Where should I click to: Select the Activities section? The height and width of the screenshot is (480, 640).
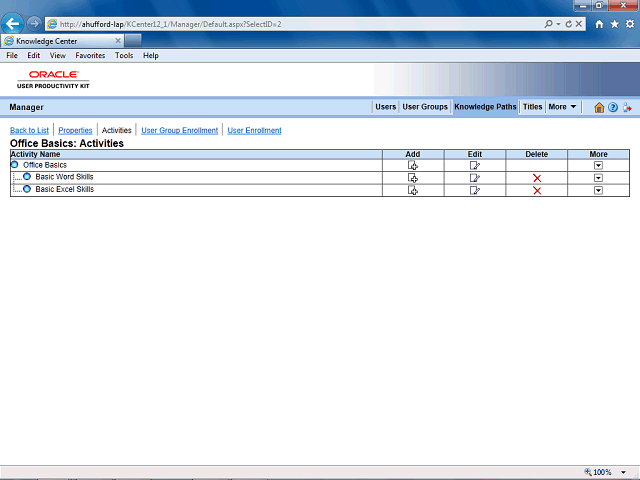(117, 130)
